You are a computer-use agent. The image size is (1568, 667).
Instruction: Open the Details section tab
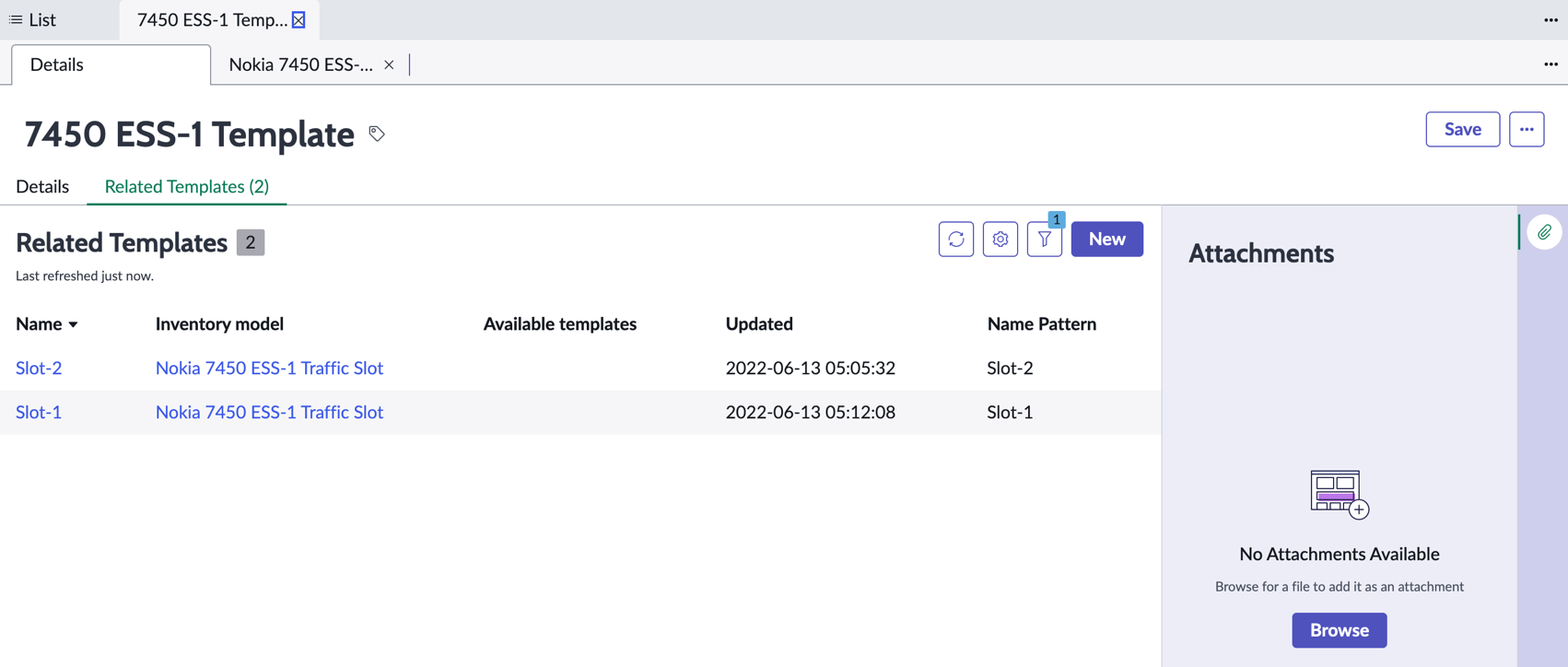pyautogui.click(x=42, y=186)
